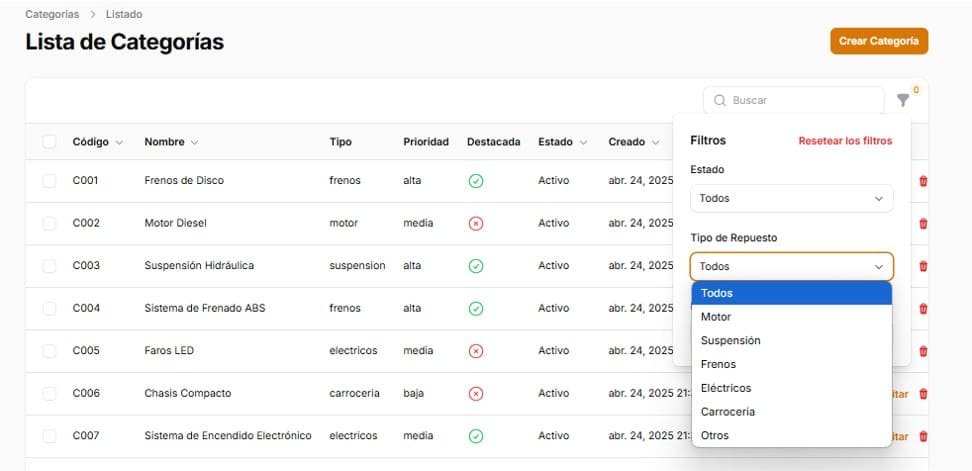The width and height of the screenshot is (972, 471).
Task: Sort by the Estado column header
Action: [x=562, y=142]
